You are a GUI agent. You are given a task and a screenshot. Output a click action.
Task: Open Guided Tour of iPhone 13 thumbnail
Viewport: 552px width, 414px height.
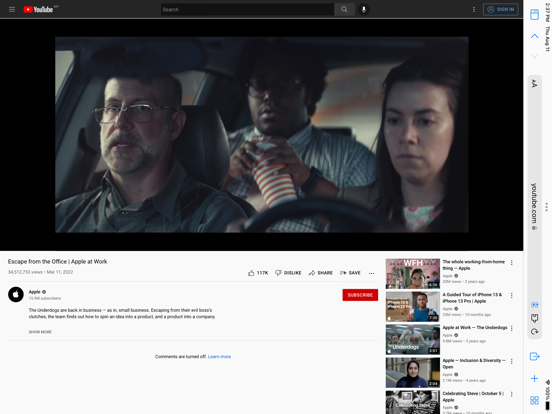pyautogui.click(x=413, y=307)
